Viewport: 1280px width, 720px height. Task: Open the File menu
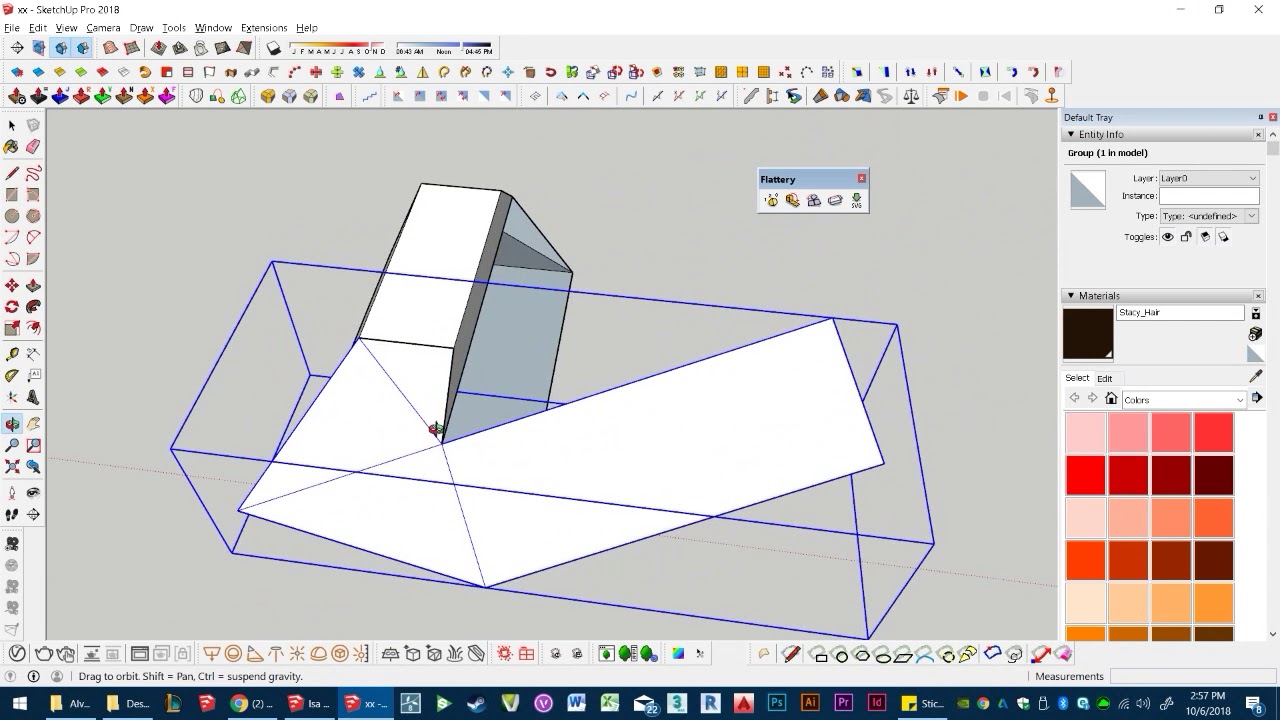click(11, 28)
